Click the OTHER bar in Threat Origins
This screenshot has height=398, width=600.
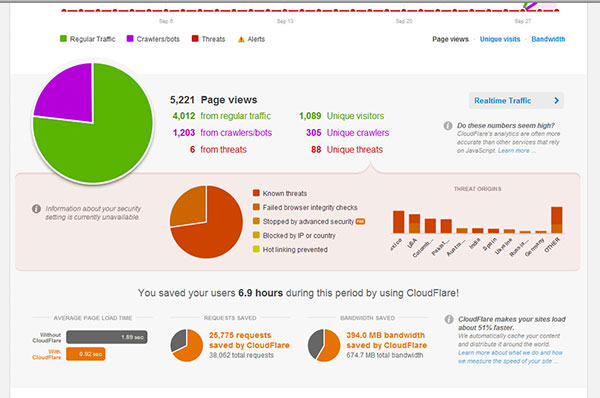(557, 220)
